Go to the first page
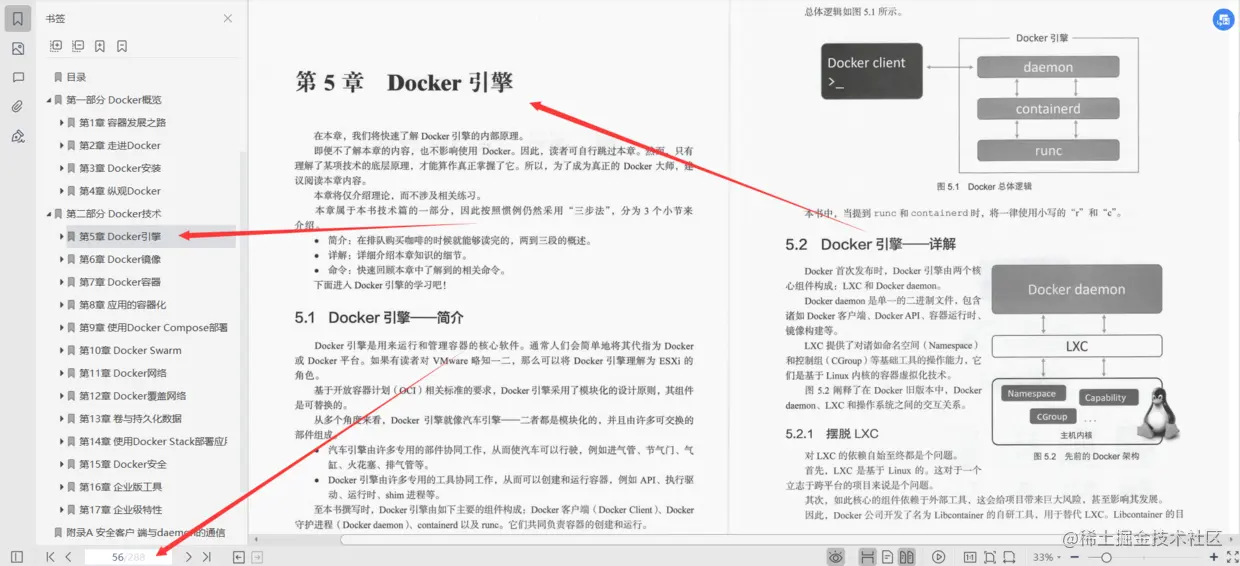Image resolution: width=1240 pixels, height=566 pixels. pos(50,557)
